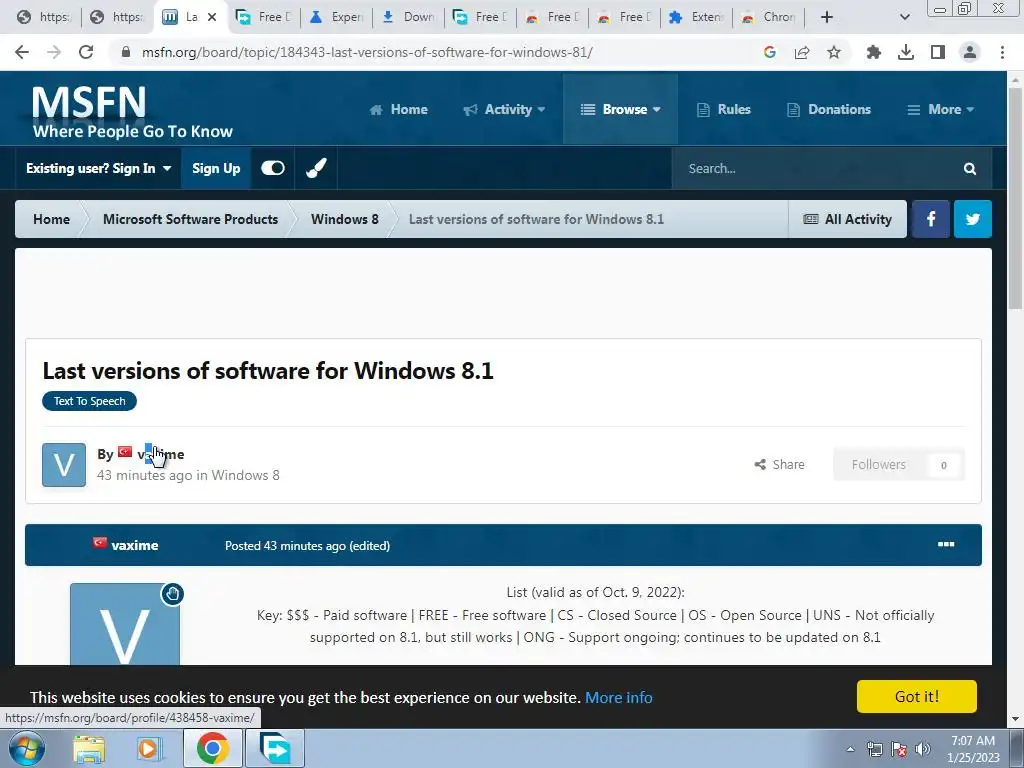
Task: Click the Followers button
Action: click(899, 465)
